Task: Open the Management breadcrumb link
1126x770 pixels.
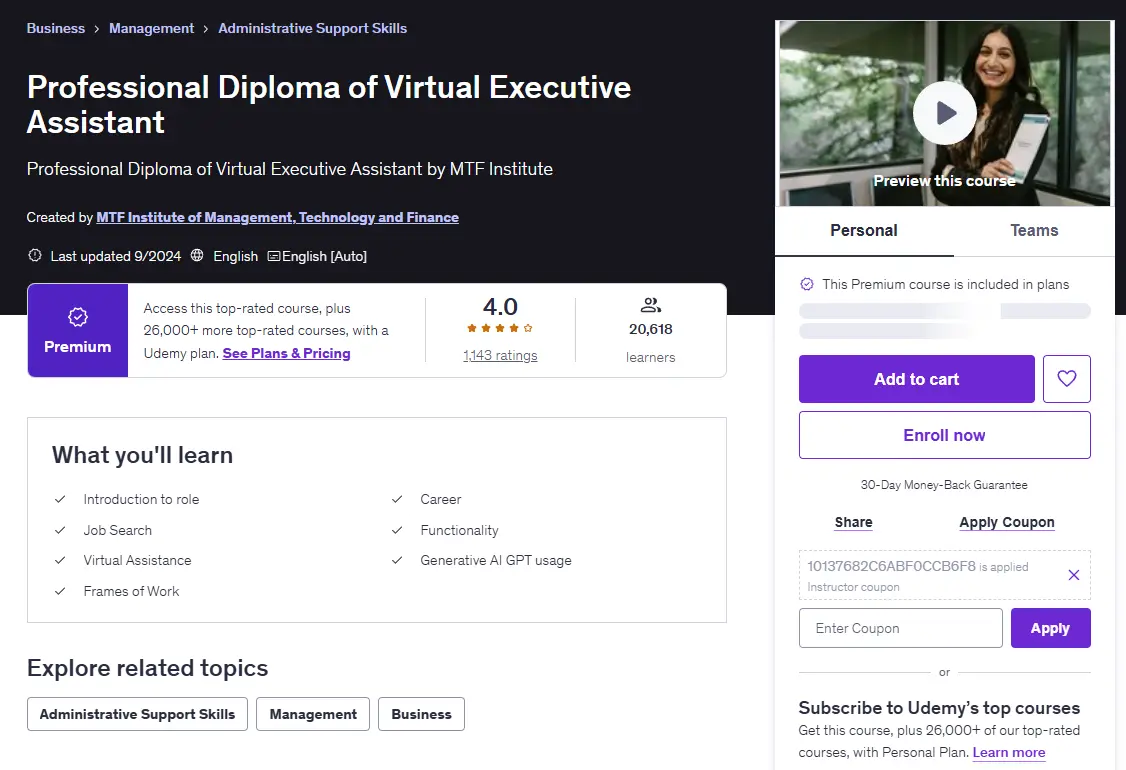Action: click(x=152, y=28)
